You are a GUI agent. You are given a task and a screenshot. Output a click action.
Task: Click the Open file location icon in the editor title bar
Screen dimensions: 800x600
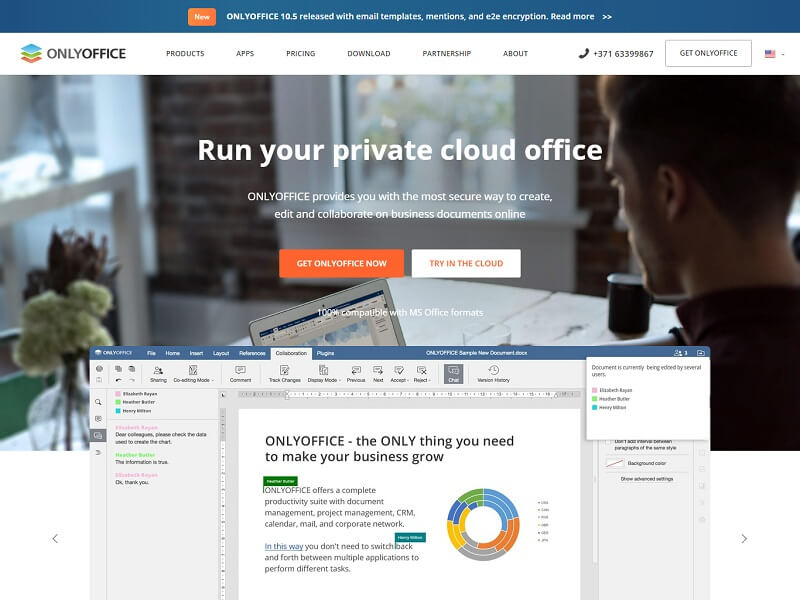click(x=701, y=353)
